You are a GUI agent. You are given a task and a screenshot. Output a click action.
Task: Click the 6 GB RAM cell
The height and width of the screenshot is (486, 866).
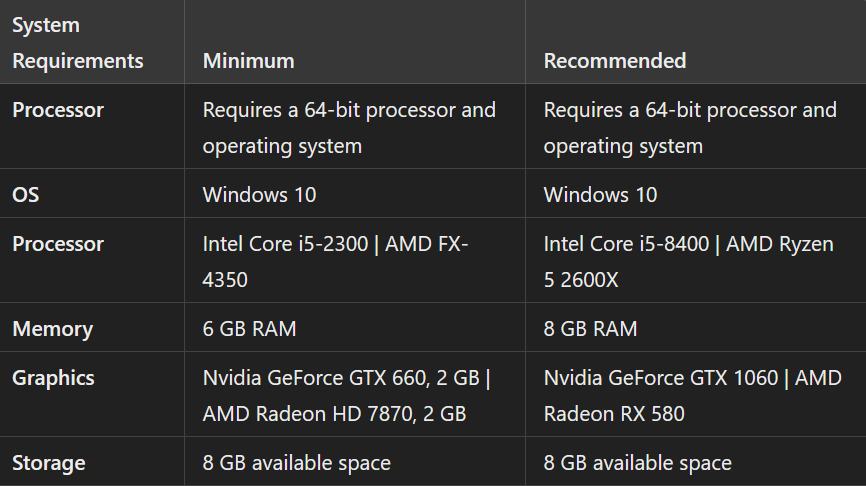pyautogui.click(x=249, y=329)
